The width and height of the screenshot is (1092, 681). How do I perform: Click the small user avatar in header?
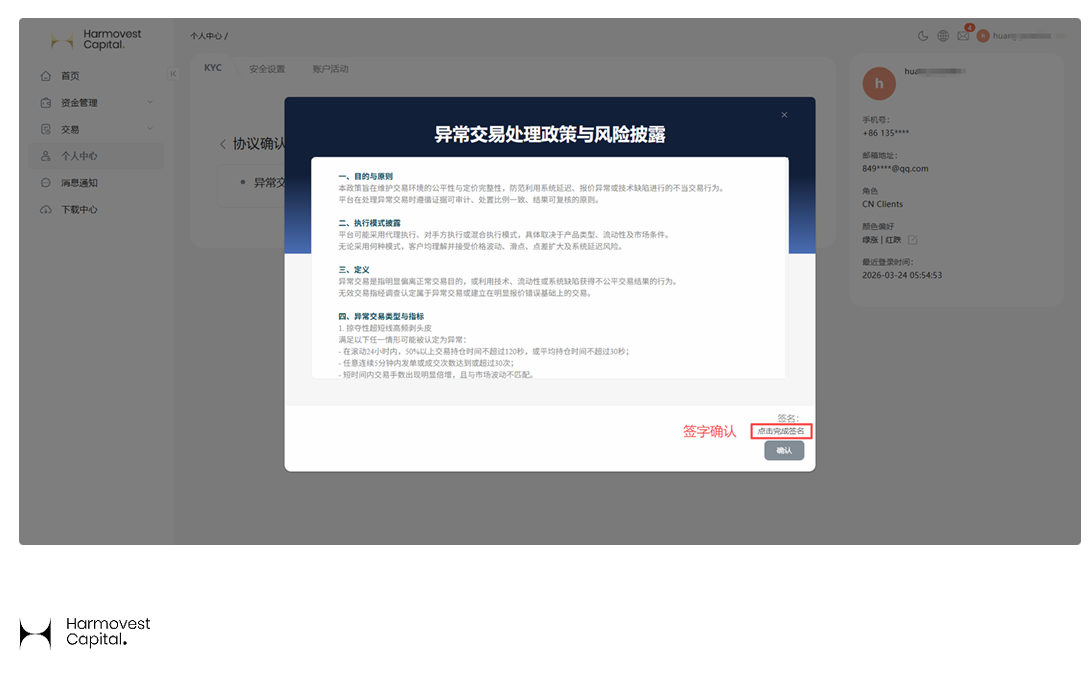(983, 36)
